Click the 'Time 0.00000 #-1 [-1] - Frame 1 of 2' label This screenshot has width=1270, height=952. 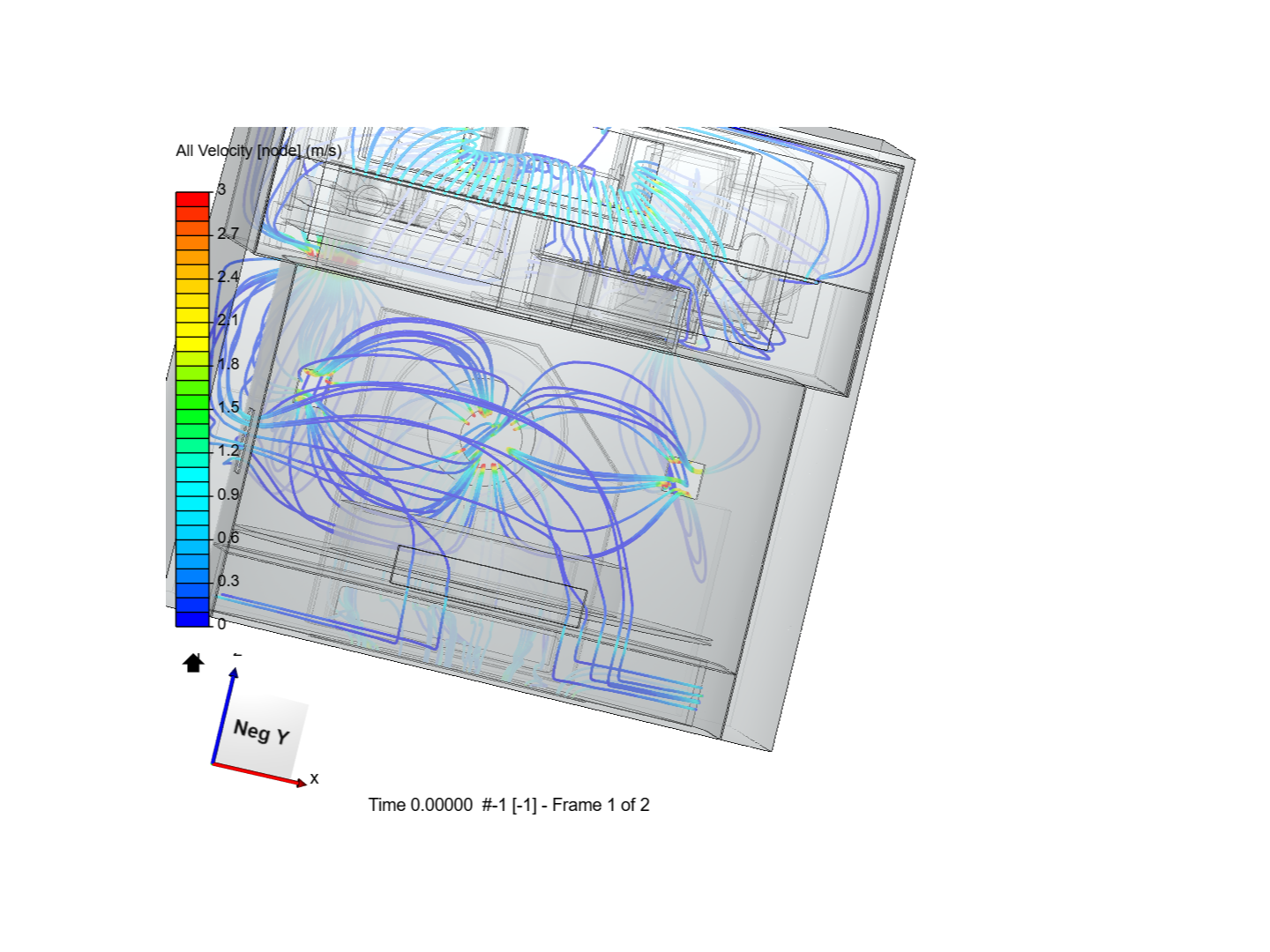509,805
